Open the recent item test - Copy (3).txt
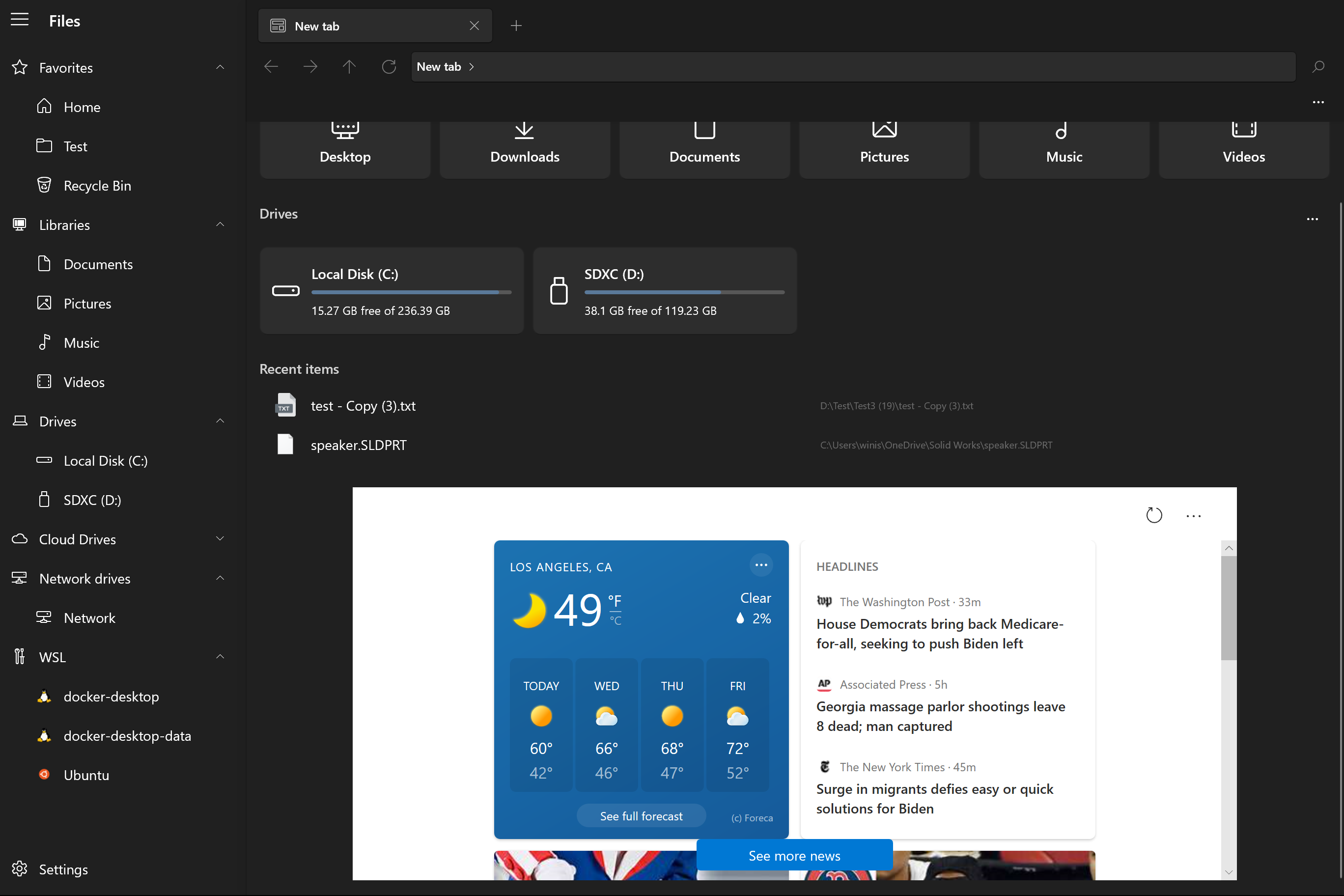This screenshot has width=1344, height=896. tap(363, 405)
